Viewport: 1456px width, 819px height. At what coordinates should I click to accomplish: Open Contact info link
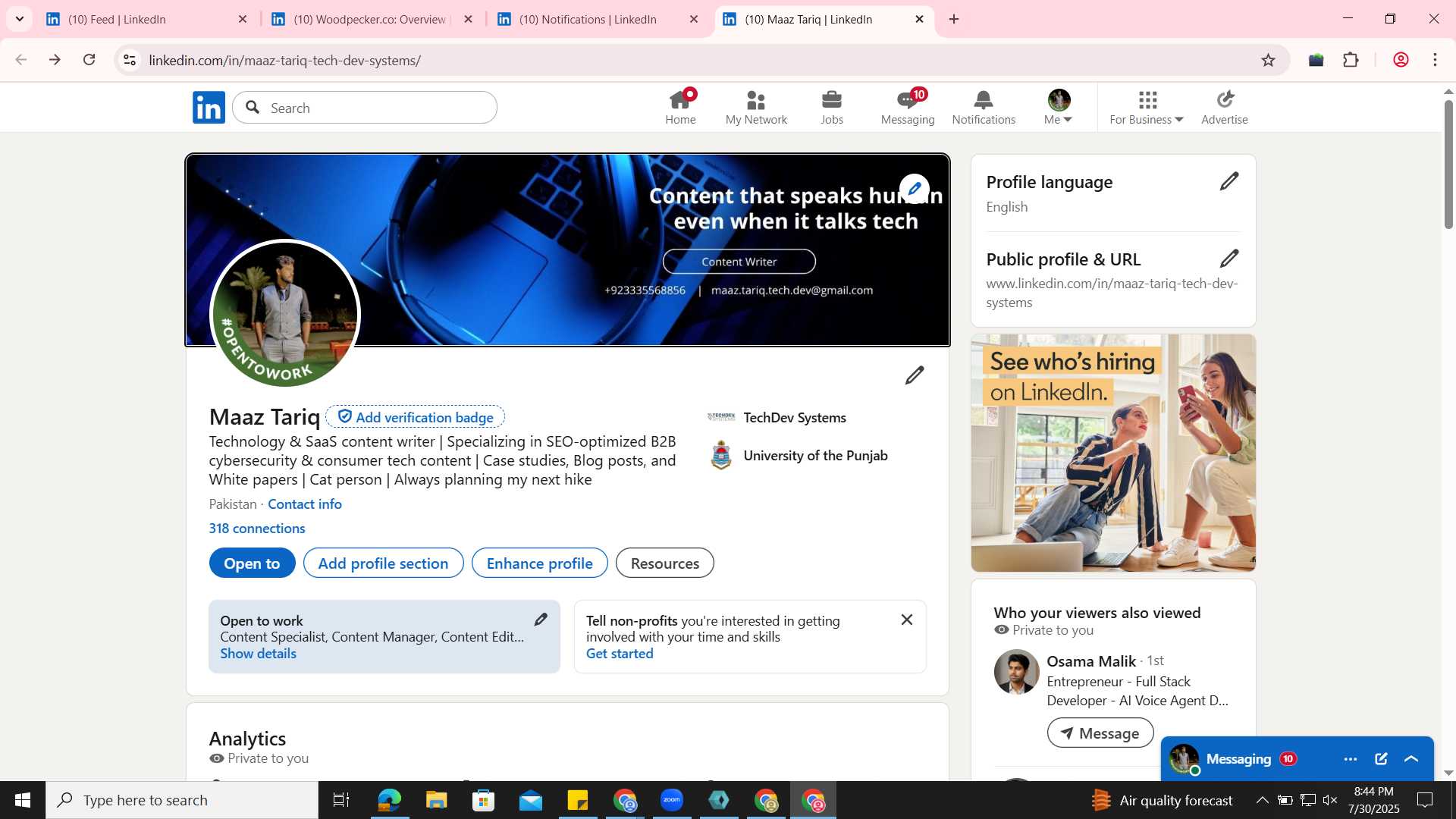[305, 504]
